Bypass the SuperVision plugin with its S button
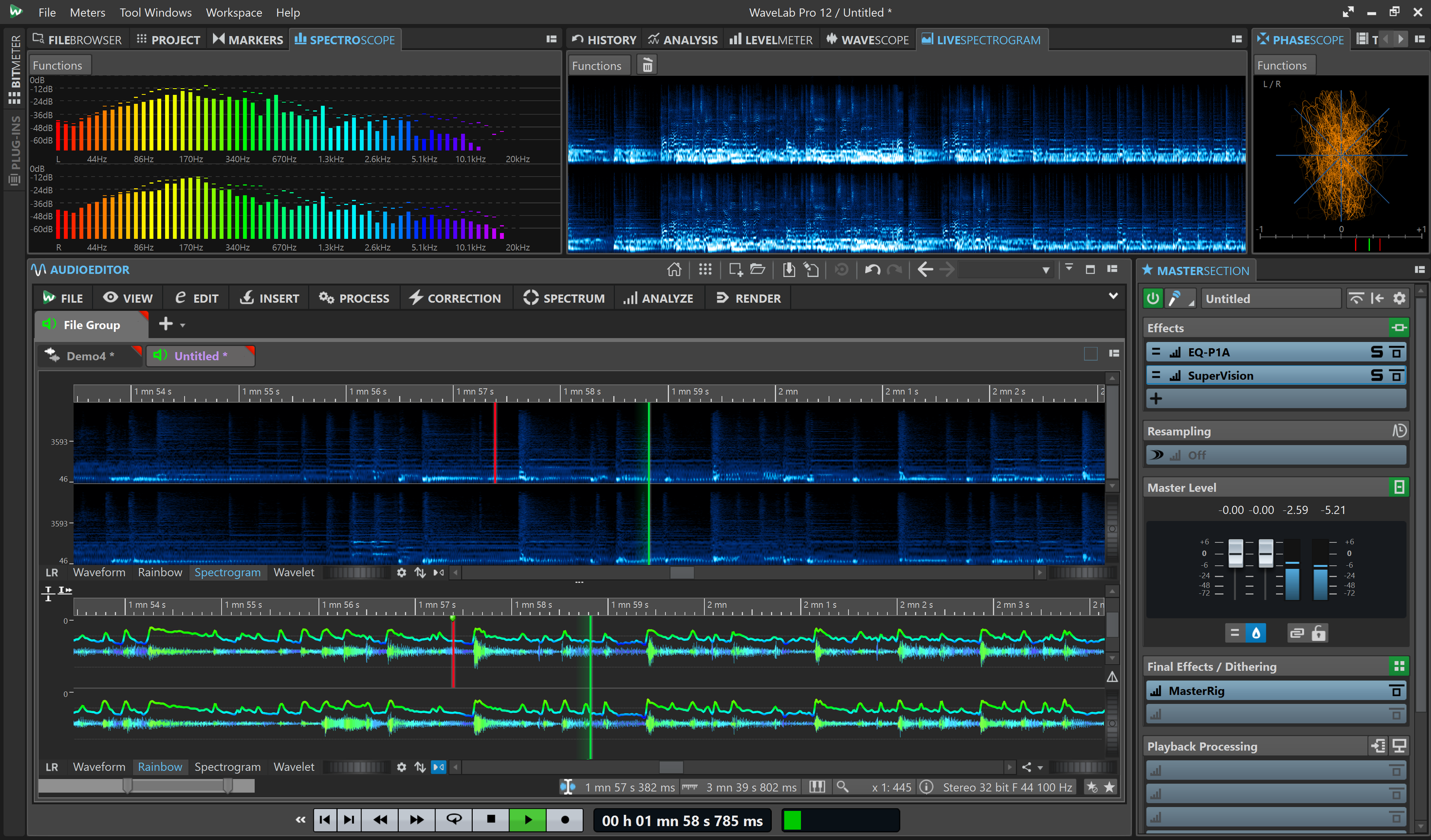Image resolution: width=1431 pixels, height=840 pixels. [1377, 375]
